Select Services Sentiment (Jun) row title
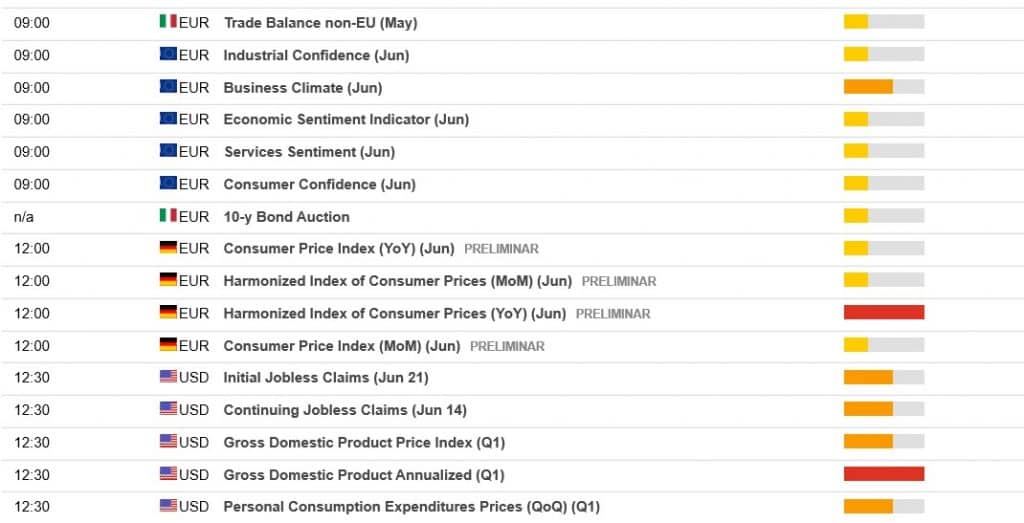This screenshot has width=1024, height=523. [308, 152]
